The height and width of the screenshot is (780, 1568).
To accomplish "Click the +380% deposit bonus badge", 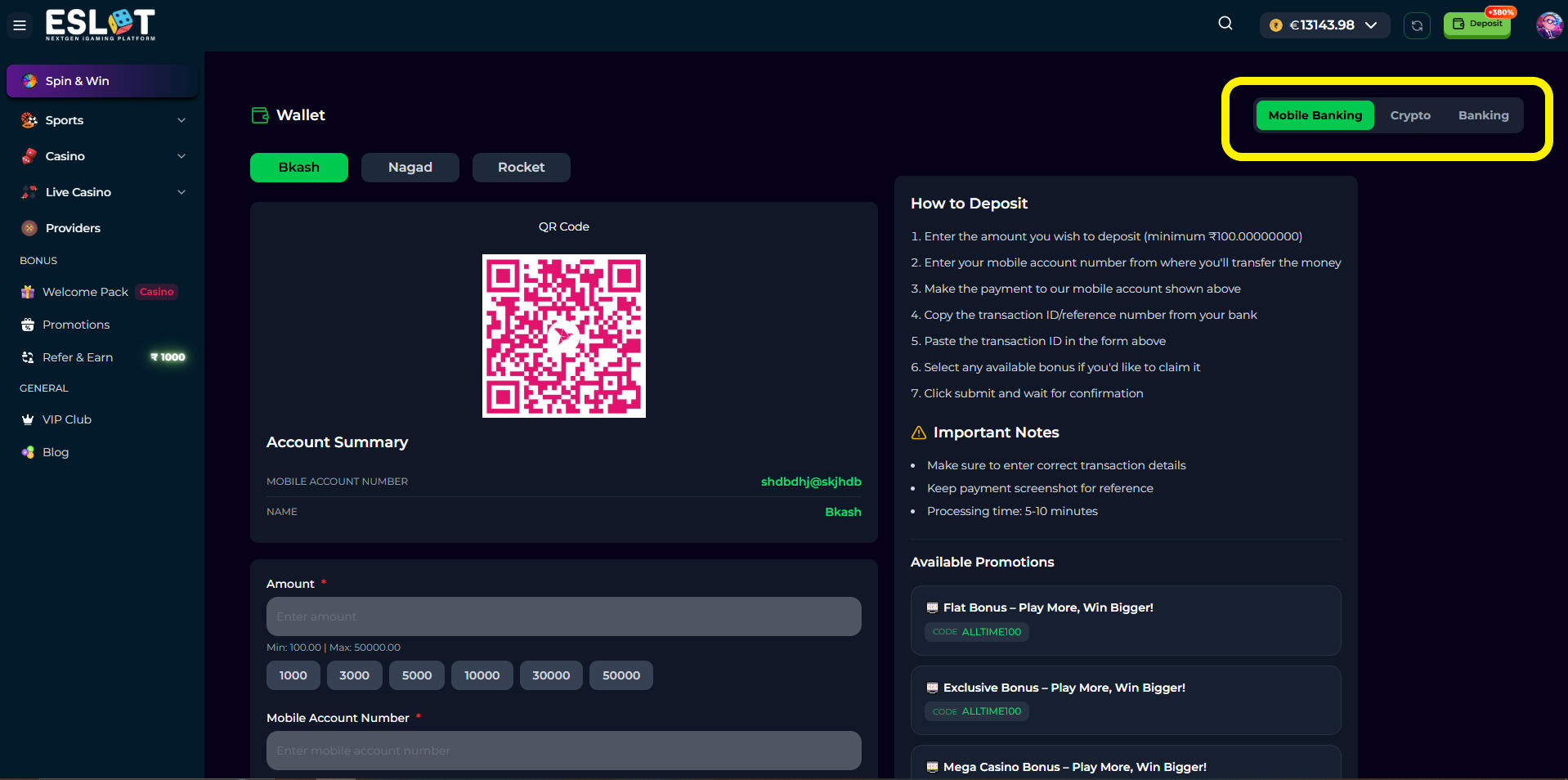I will coord(1501,12).
